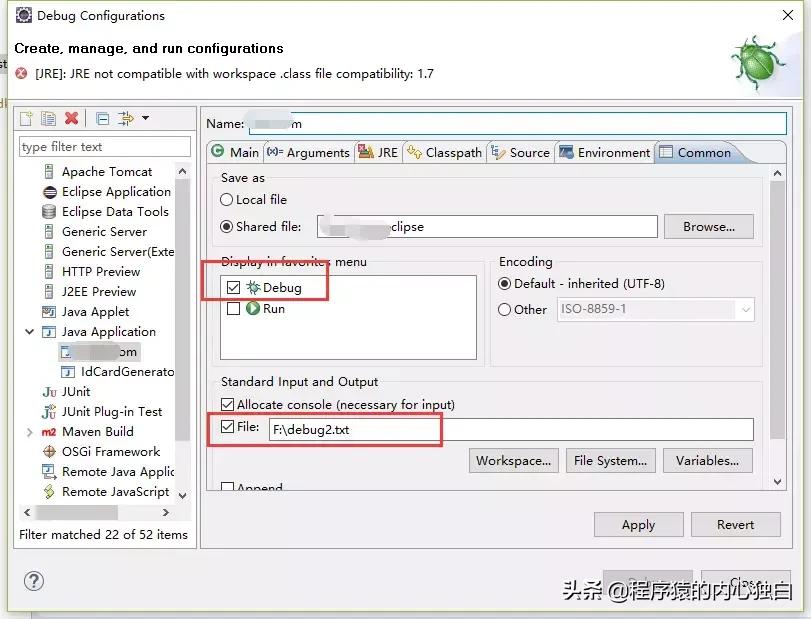Image resolution: width=811 pixels, height=619 pixels.
Task: Click the bug icon beside Debug favorite
Action: coord(253,288)
